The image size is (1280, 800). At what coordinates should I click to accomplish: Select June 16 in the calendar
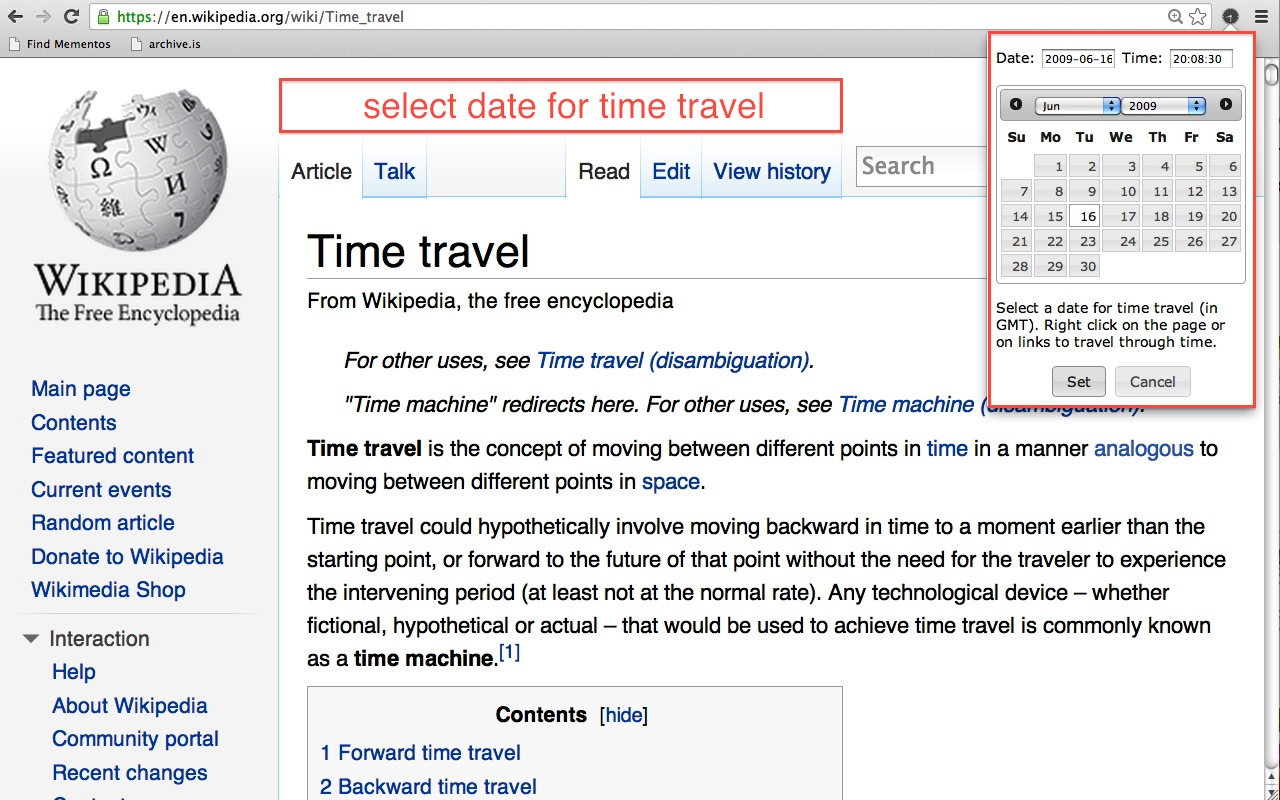coord(1085,216)
